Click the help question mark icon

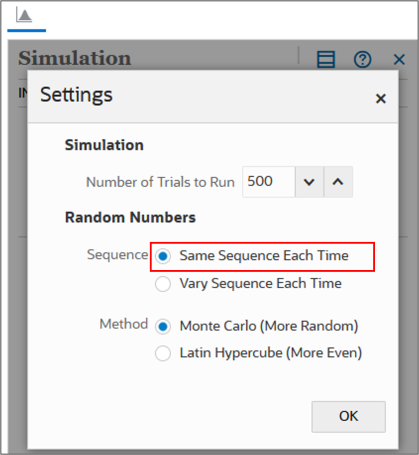(x=362, y=60)
